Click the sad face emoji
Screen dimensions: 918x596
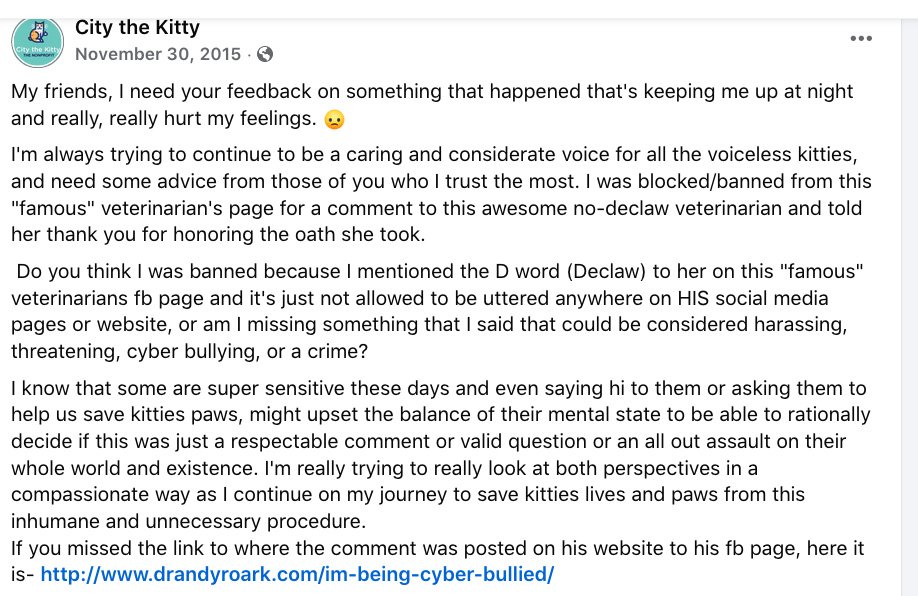point(334,119)
